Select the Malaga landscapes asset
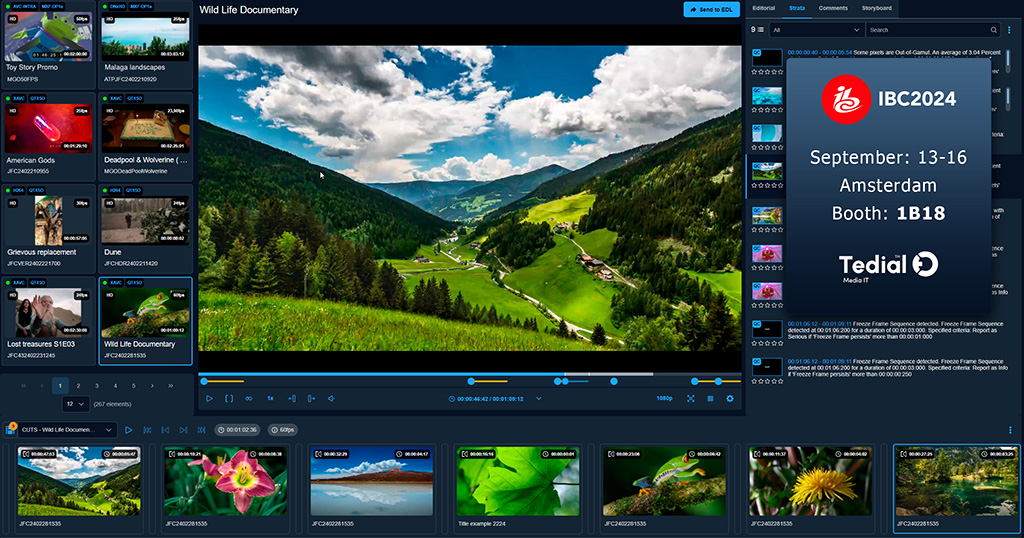The width and height of the screenshot is (1024, 538). click(x=145, y=45)
